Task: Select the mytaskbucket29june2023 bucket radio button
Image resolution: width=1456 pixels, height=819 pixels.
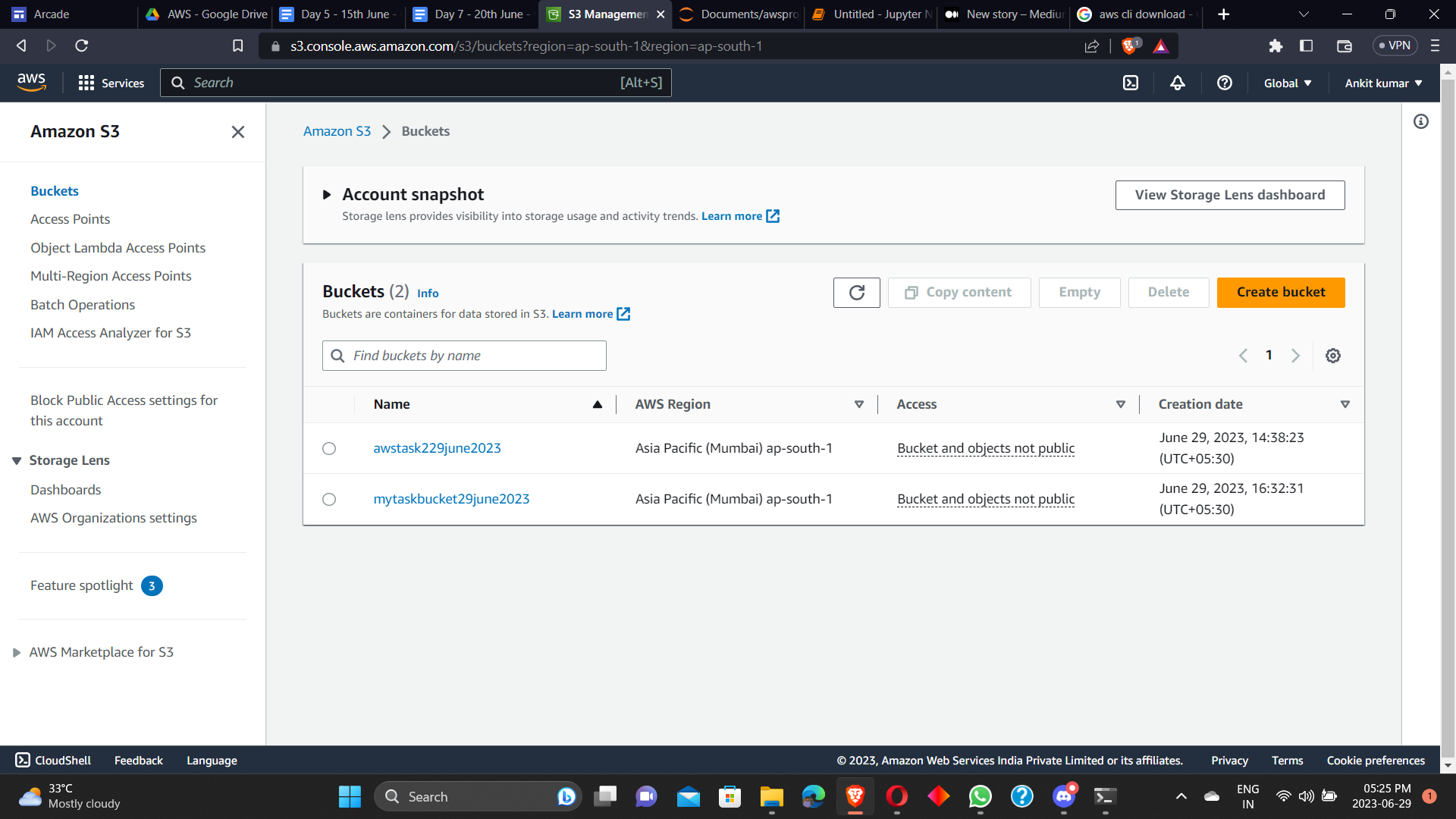Action: coord(328,499)
